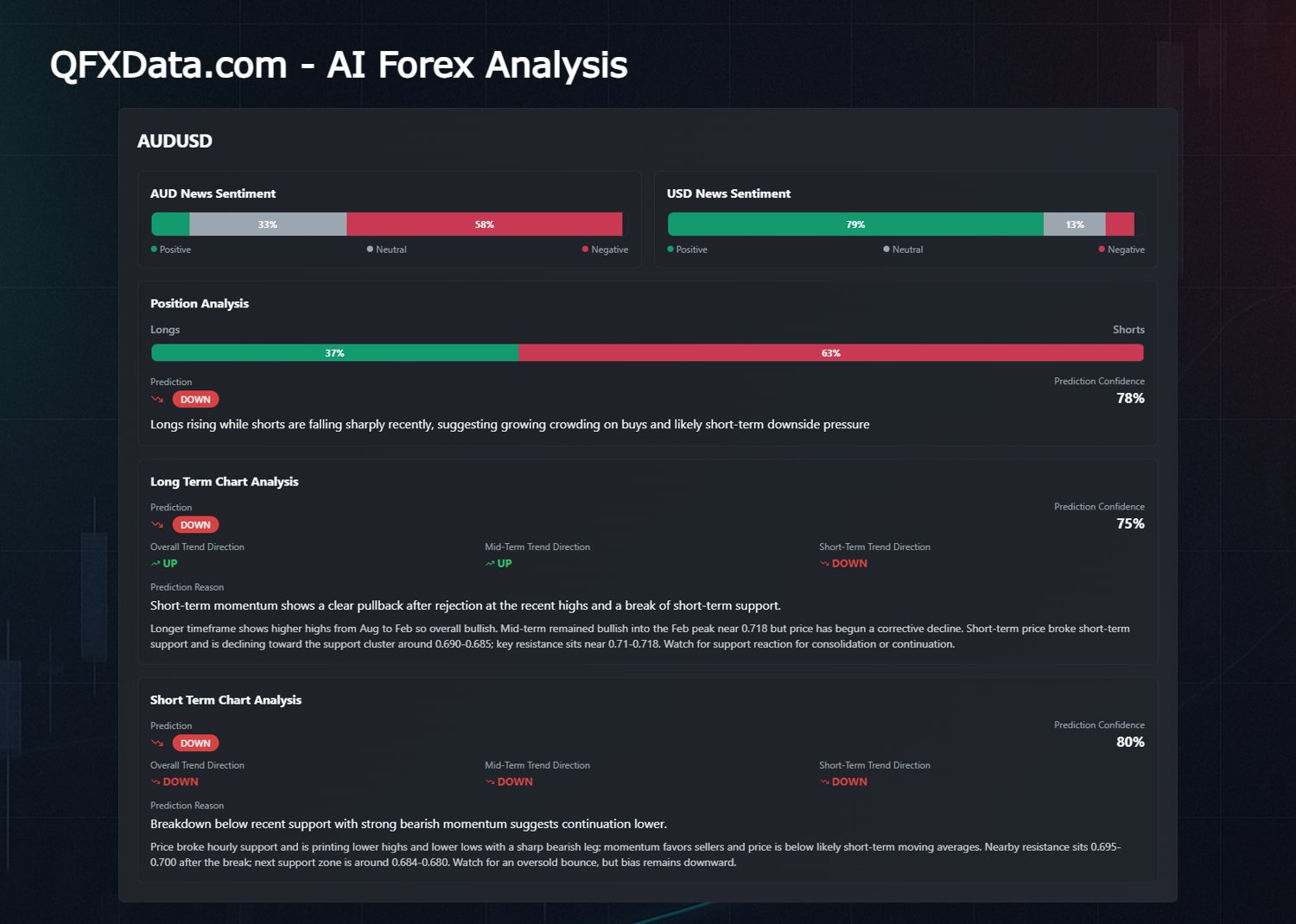Click the 37% longs segment of the position bar
Viewport: 1296px width, 924px height.
pyautogui.click(x=334, y=352)
